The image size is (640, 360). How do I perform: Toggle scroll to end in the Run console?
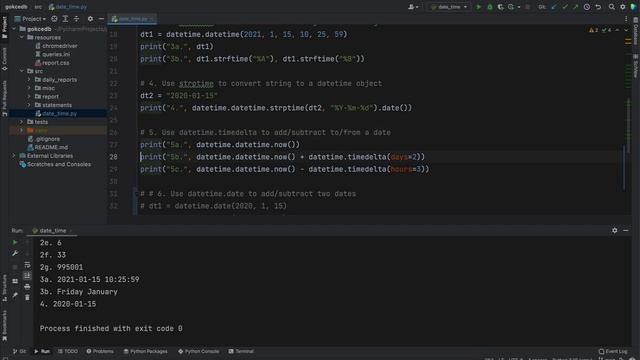tap(27, 276)
